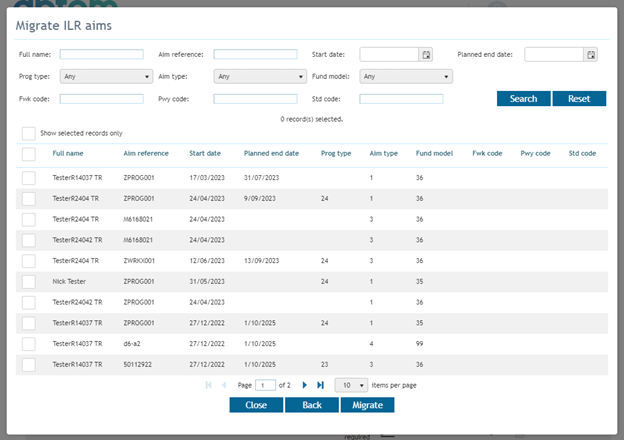Jump to the last page of results

tap(320, 385)
